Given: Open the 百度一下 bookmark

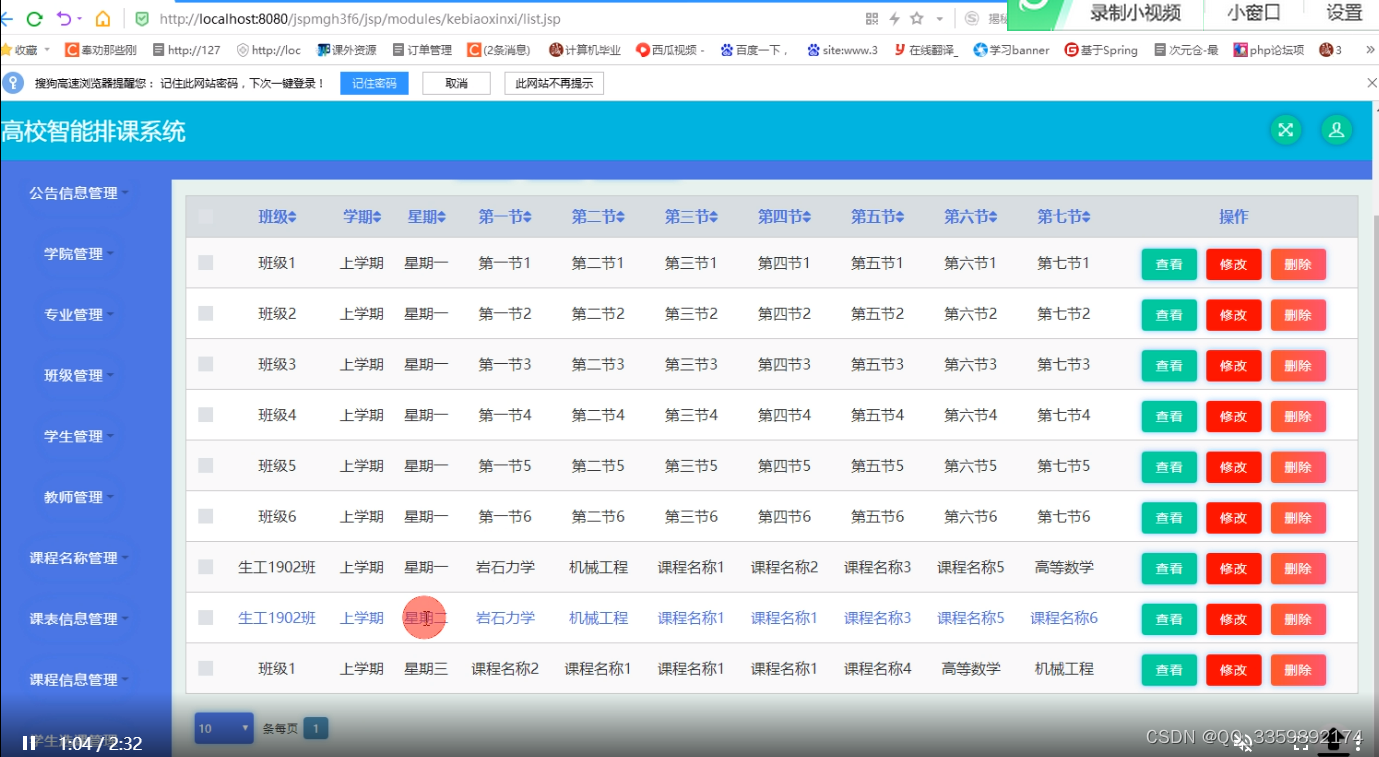Looking at the screenshot, I should coord(754,50).
